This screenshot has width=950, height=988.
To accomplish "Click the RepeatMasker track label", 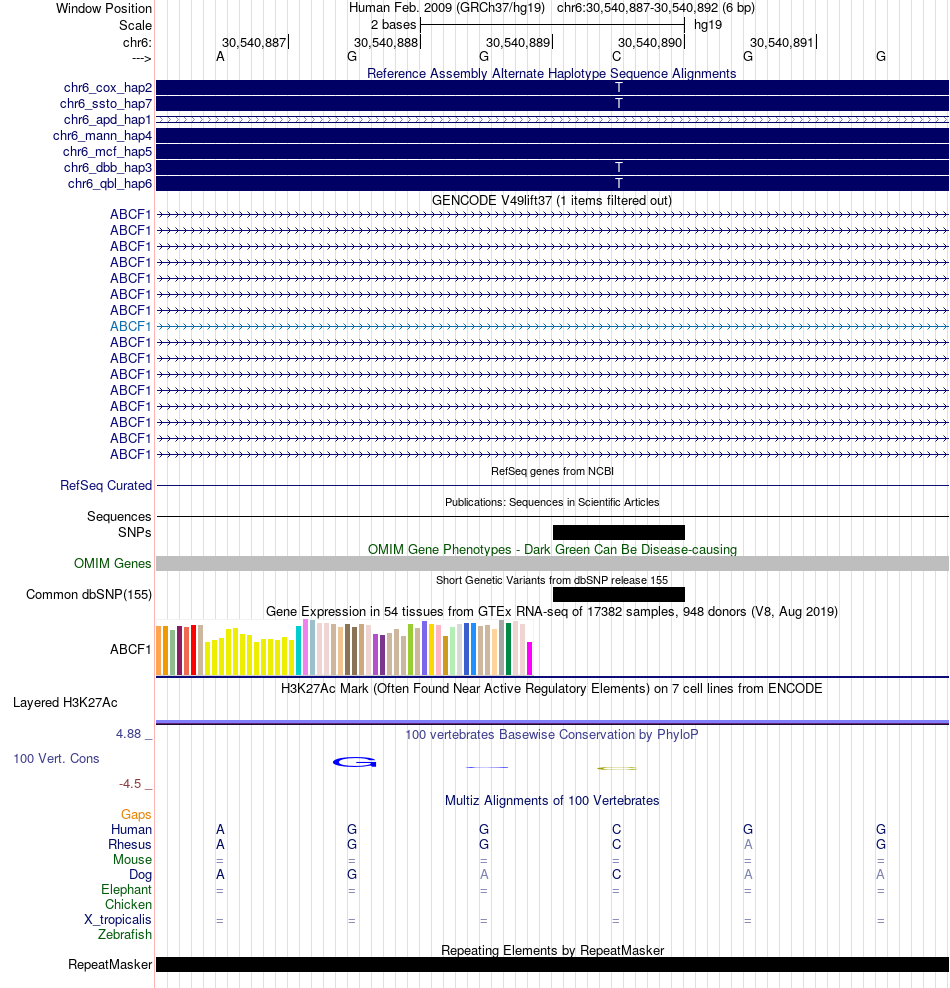I will 110,965.
